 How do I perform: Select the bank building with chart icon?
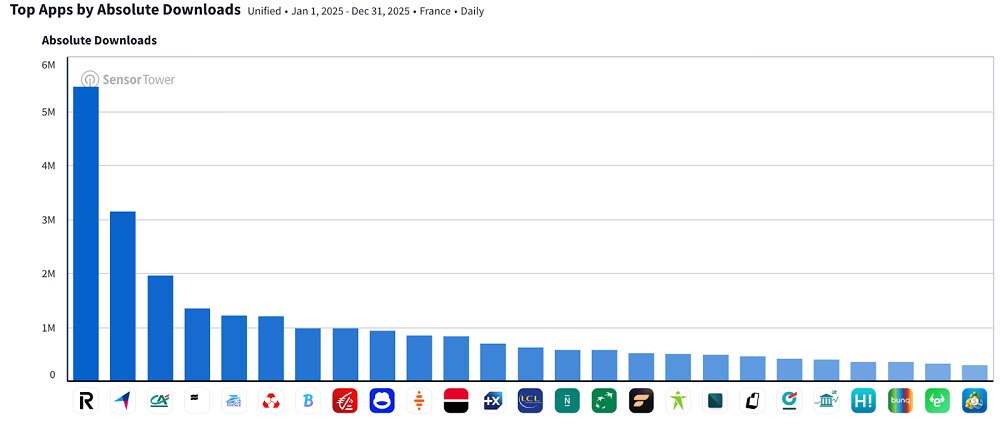click(x=826, y=401)
